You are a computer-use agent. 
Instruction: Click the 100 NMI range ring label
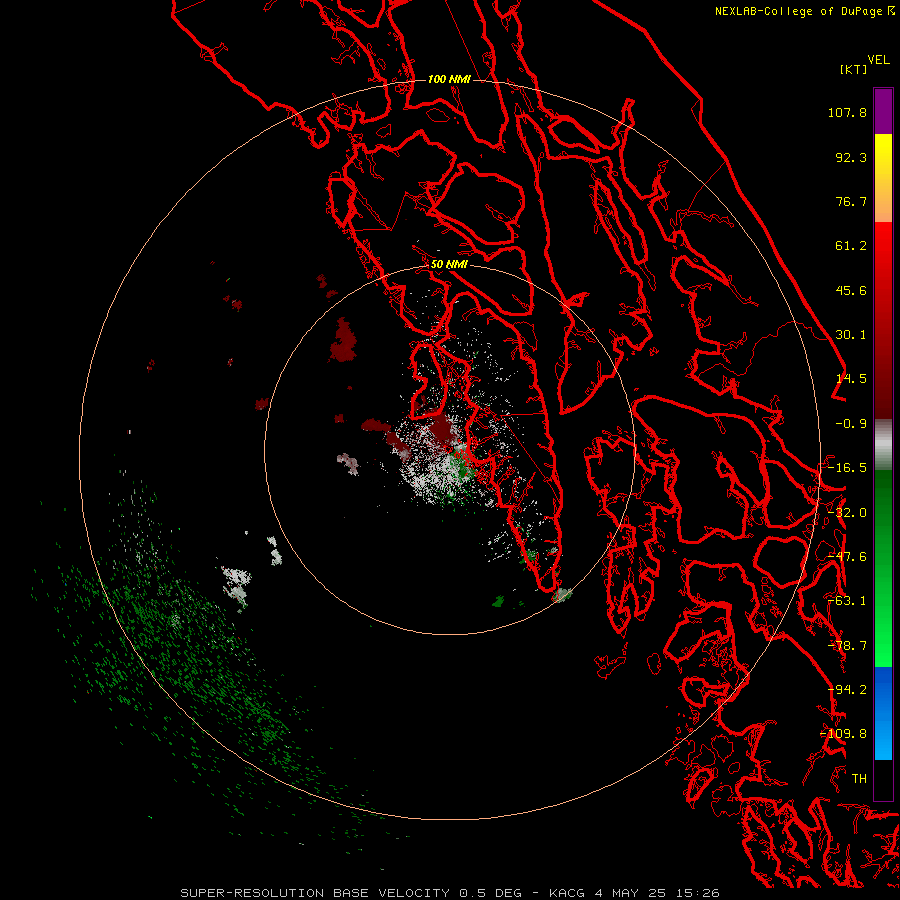pos(449,79)
